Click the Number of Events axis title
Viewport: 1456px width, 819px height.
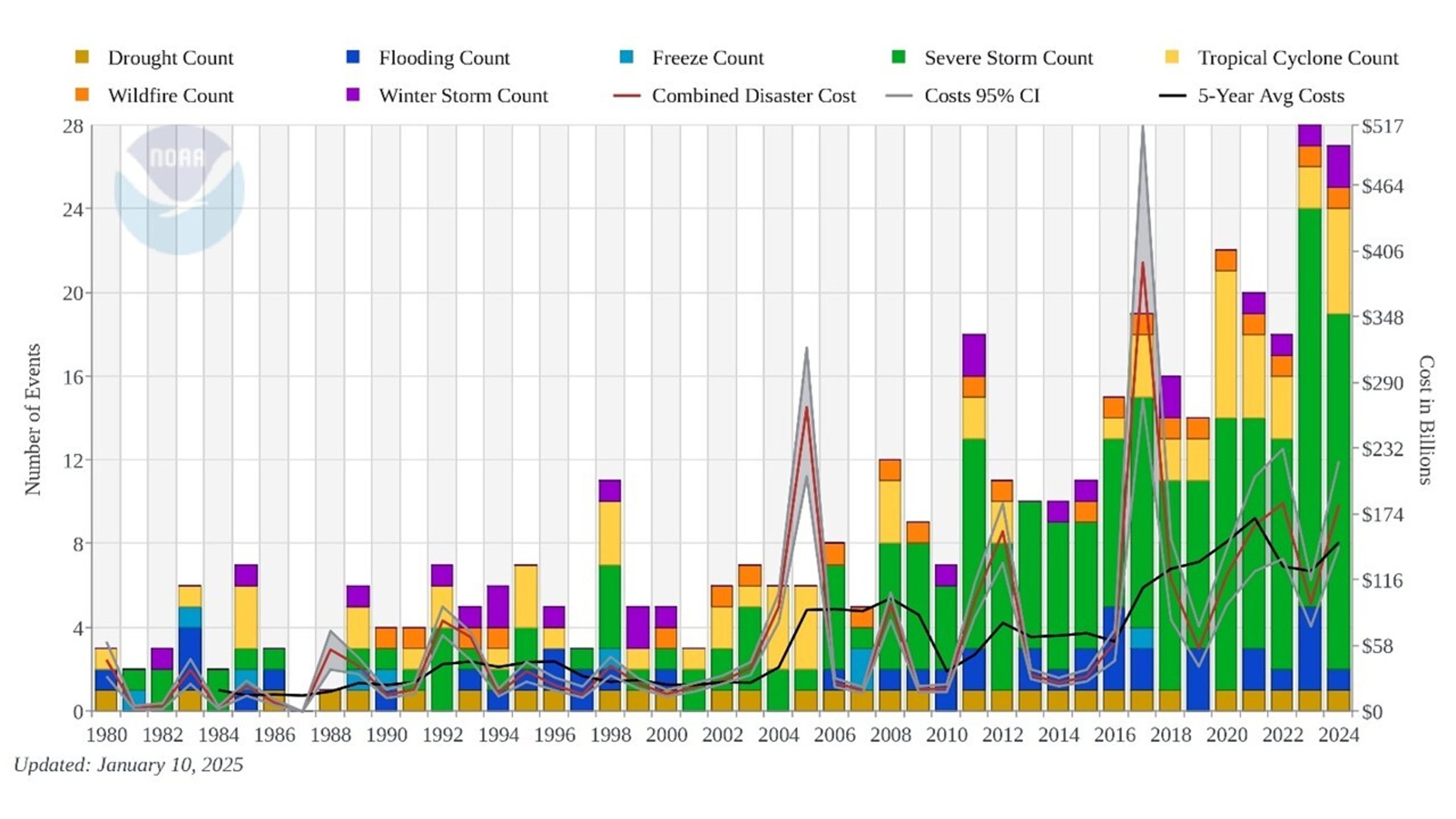coord(33,419)
